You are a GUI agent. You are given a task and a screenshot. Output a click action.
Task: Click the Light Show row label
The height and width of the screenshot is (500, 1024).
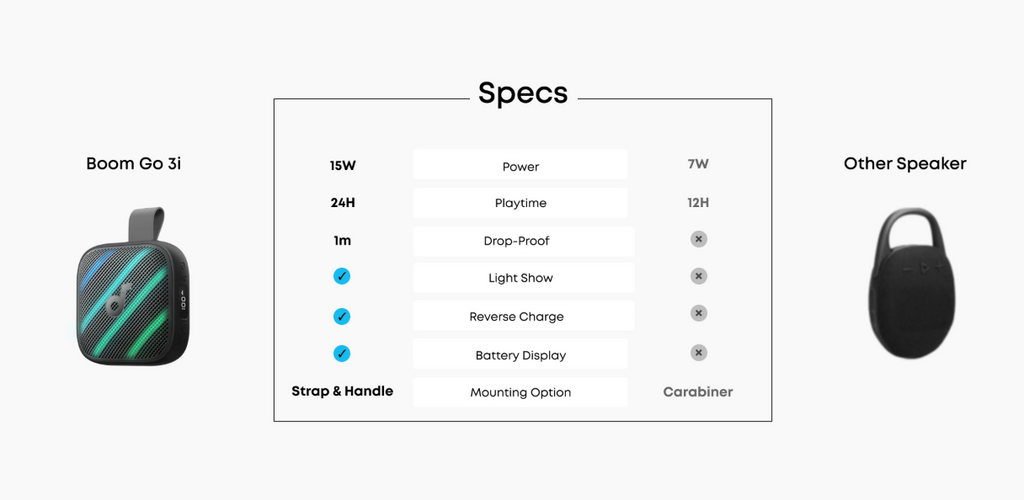click(x=524, y=278)
